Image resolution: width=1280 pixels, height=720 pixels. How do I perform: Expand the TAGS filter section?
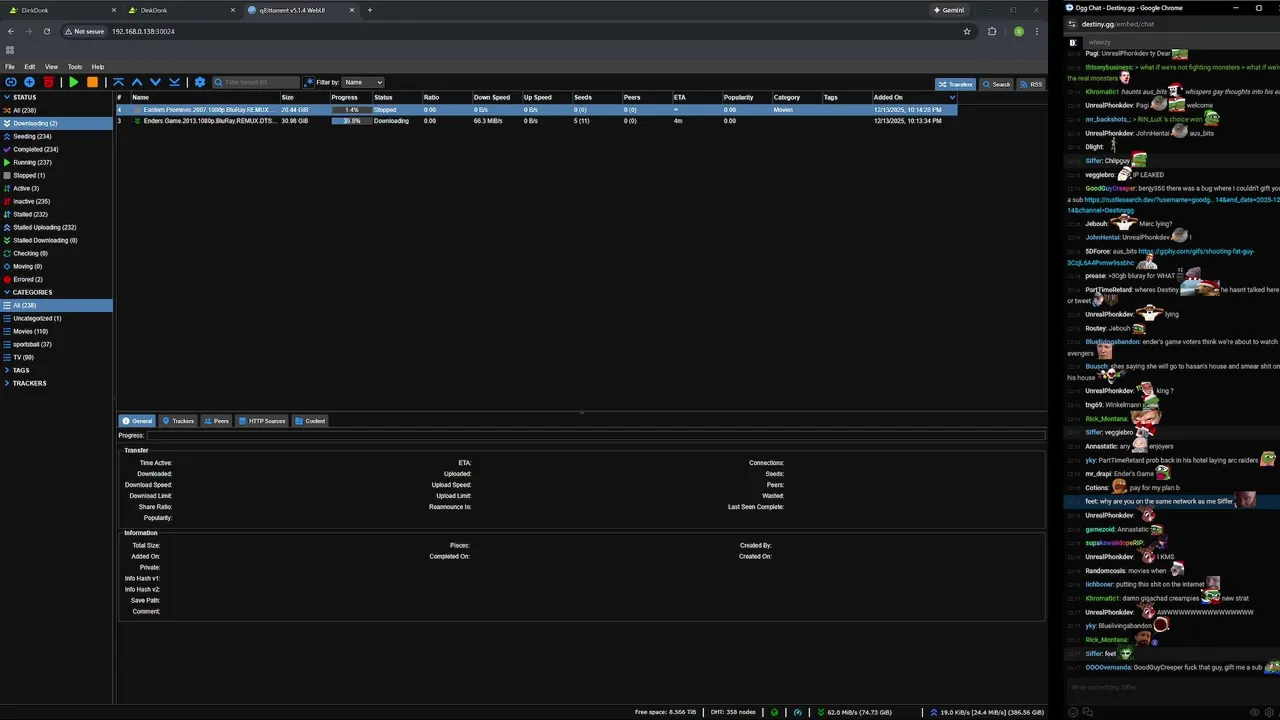pyautogui.click(x=7, y=370)
